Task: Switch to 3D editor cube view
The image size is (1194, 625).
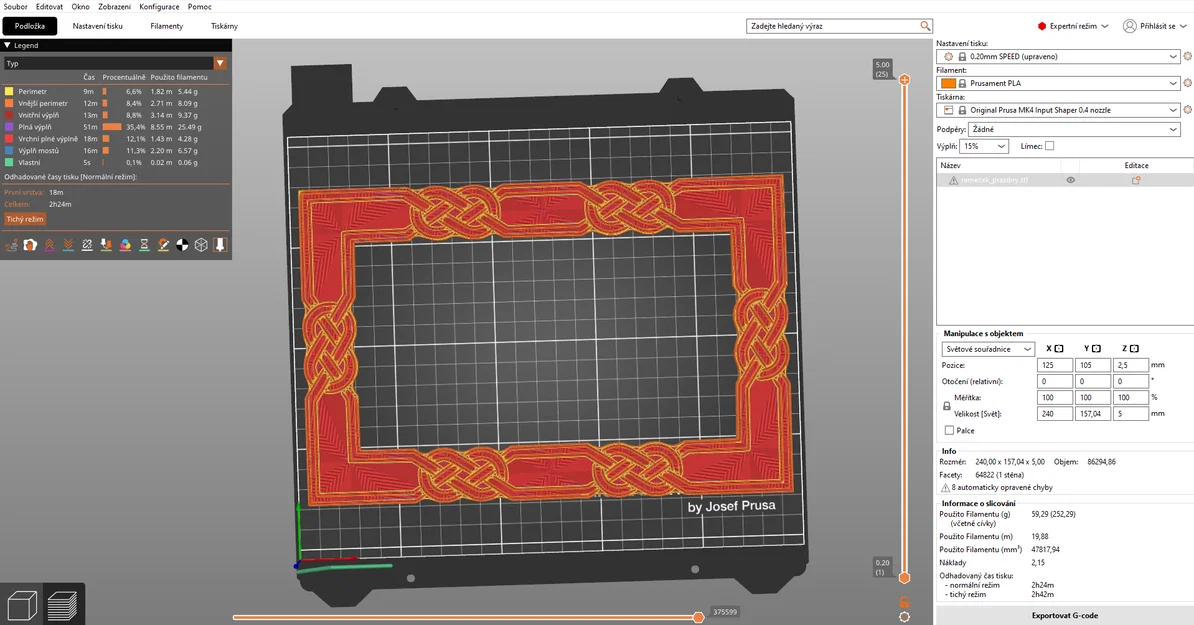Action: (21, 605)
